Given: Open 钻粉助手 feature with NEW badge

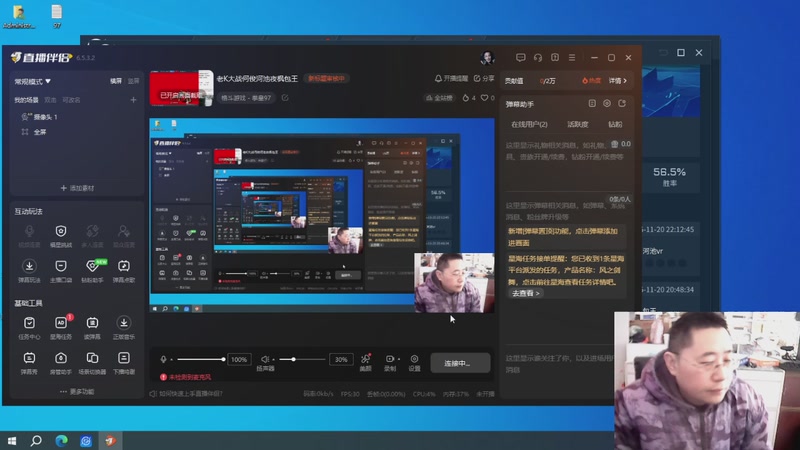Looking at the screenshot, I should (x=92, y=271).
